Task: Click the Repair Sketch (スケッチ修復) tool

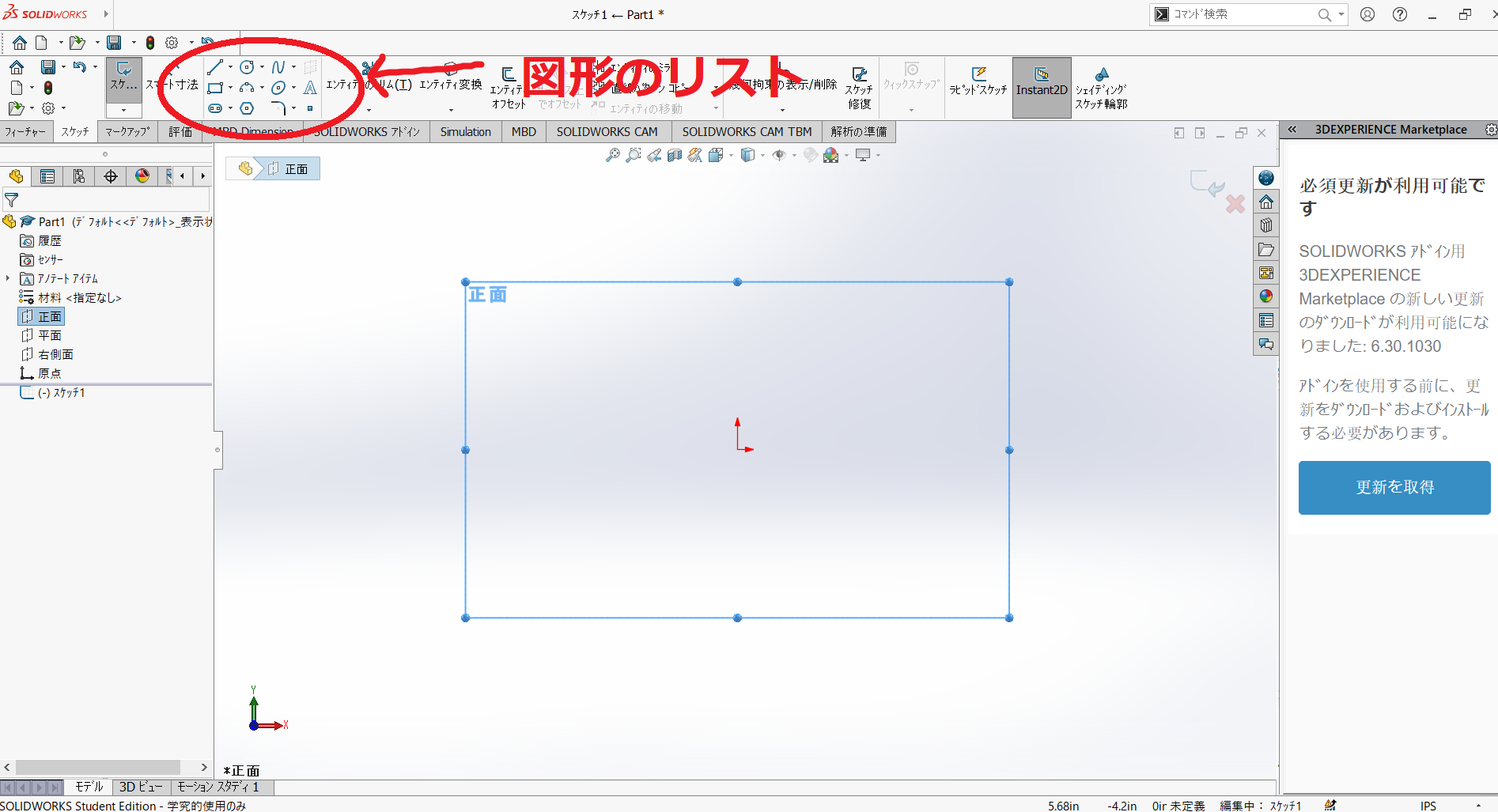Action: tap(859, 88)
